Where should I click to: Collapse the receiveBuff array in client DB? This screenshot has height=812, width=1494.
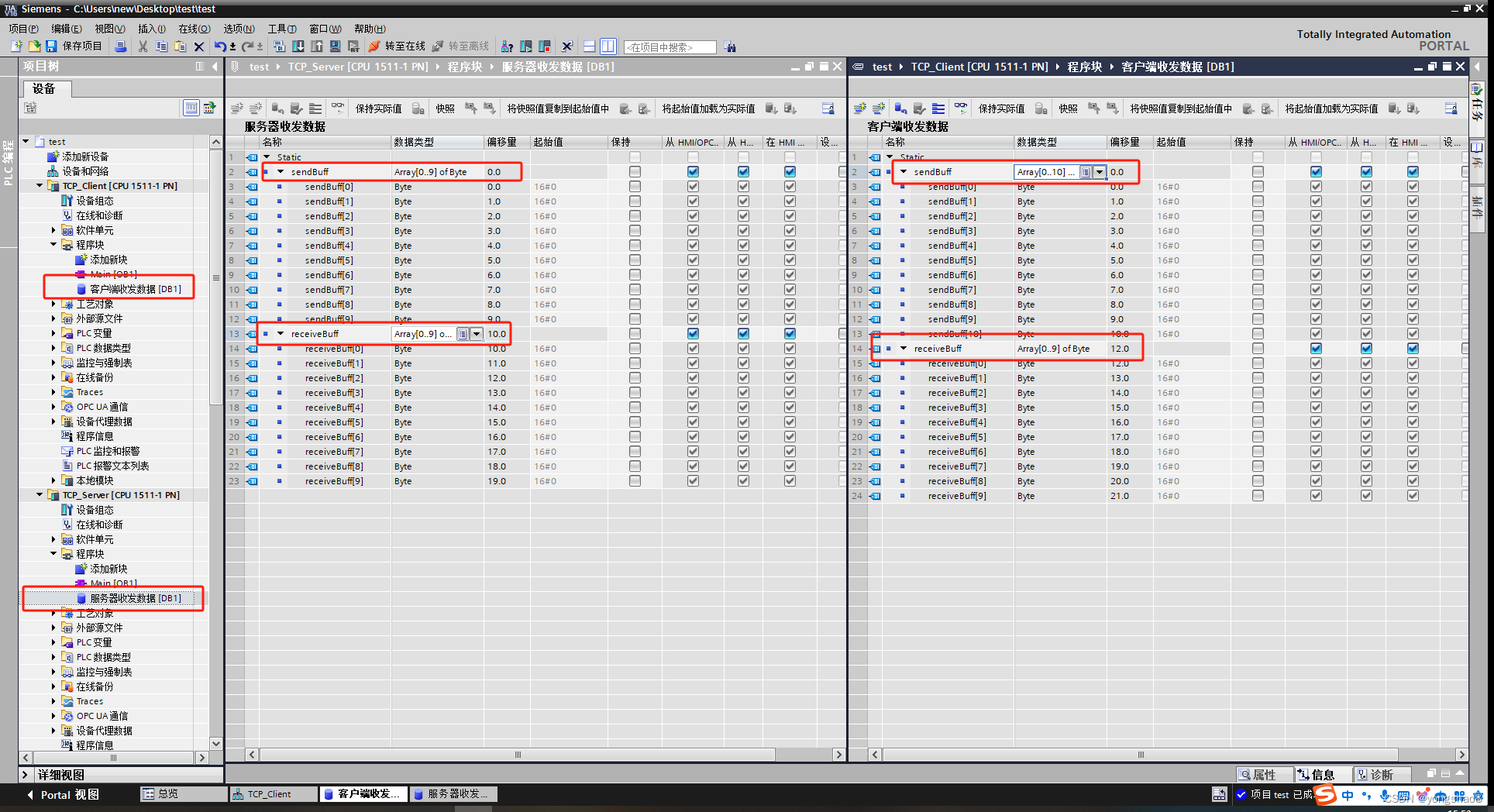[x=904, y=349]
